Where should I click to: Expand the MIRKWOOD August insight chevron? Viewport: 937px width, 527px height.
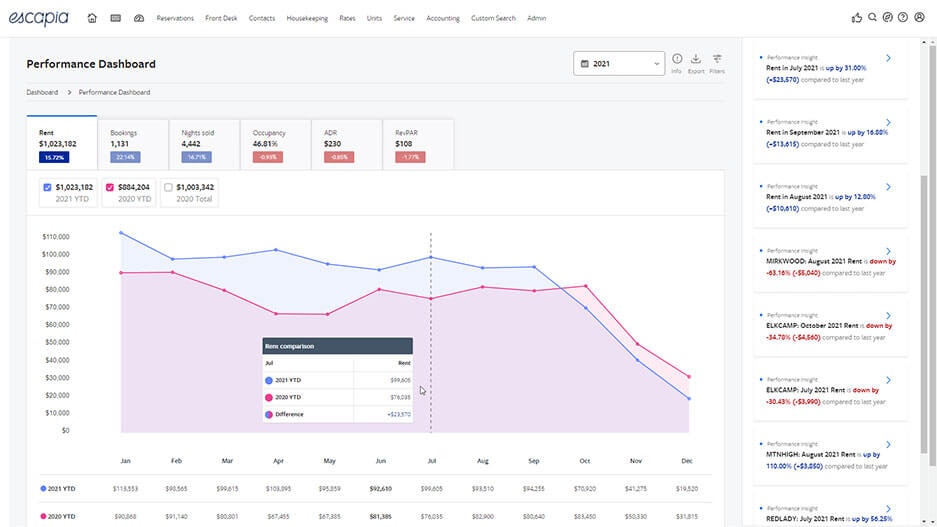889,251
